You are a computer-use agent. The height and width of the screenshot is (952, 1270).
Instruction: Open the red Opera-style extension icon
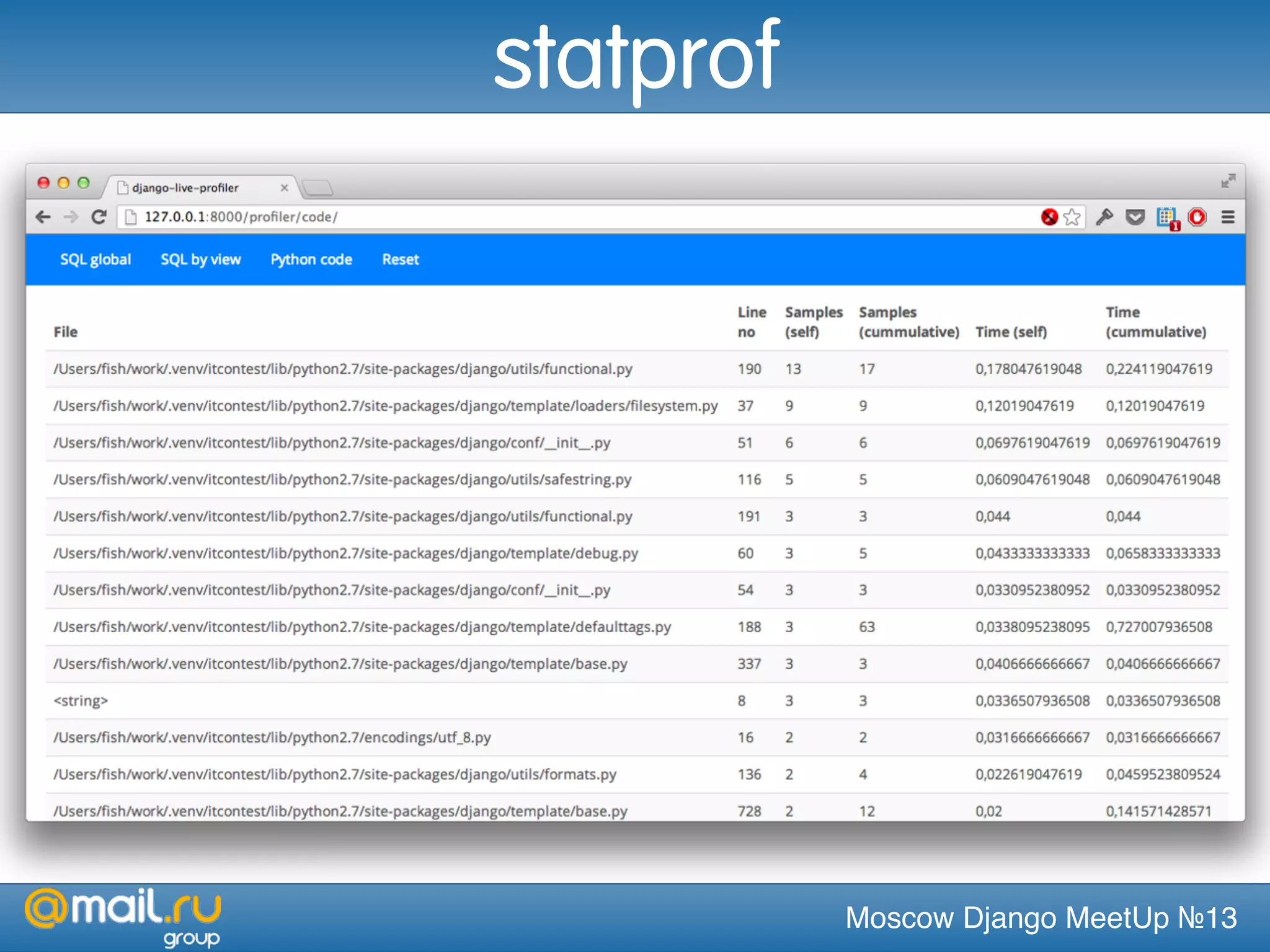1197,217
